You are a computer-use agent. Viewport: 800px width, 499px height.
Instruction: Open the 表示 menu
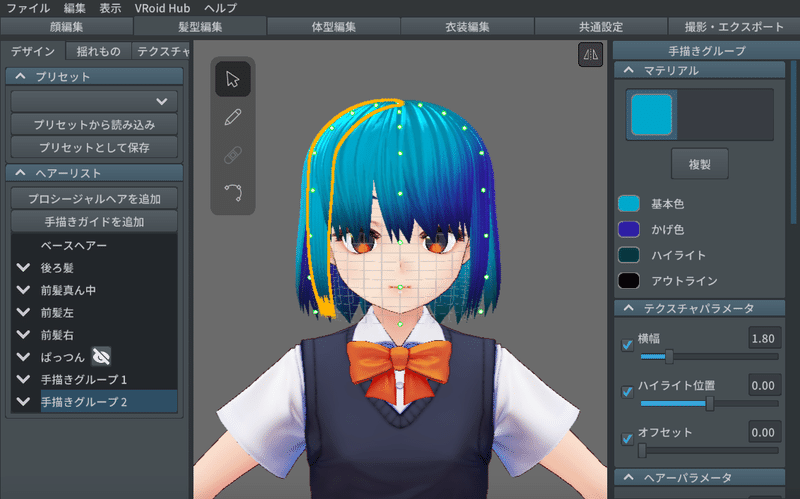pos(110,8)
